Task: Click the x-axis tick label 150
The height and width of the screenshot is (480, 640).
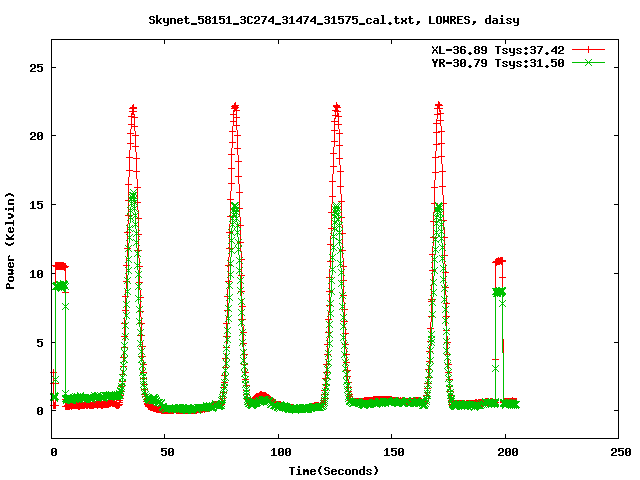Action: point(394,452)
